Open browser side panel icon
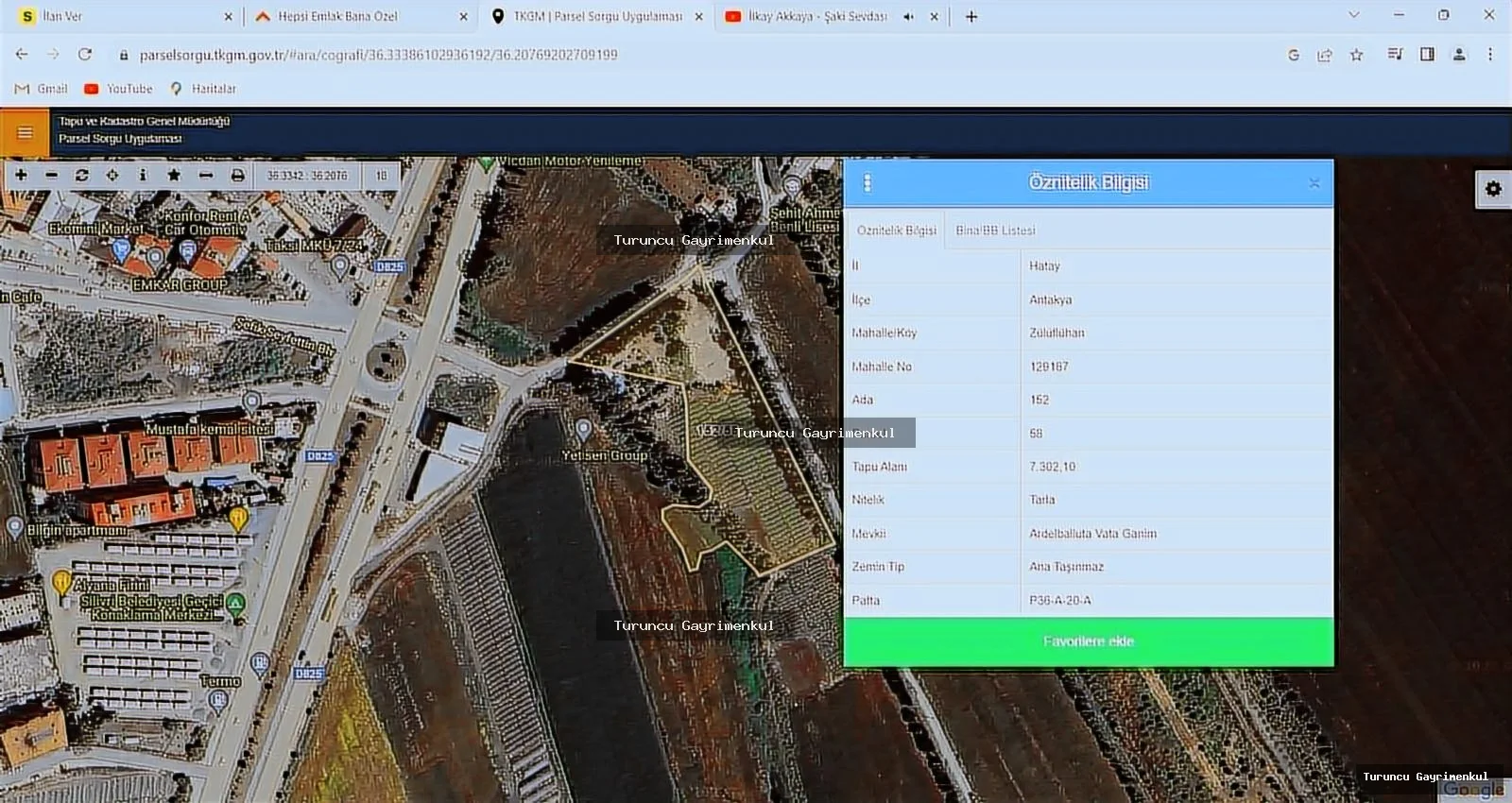 (1427, 55)
